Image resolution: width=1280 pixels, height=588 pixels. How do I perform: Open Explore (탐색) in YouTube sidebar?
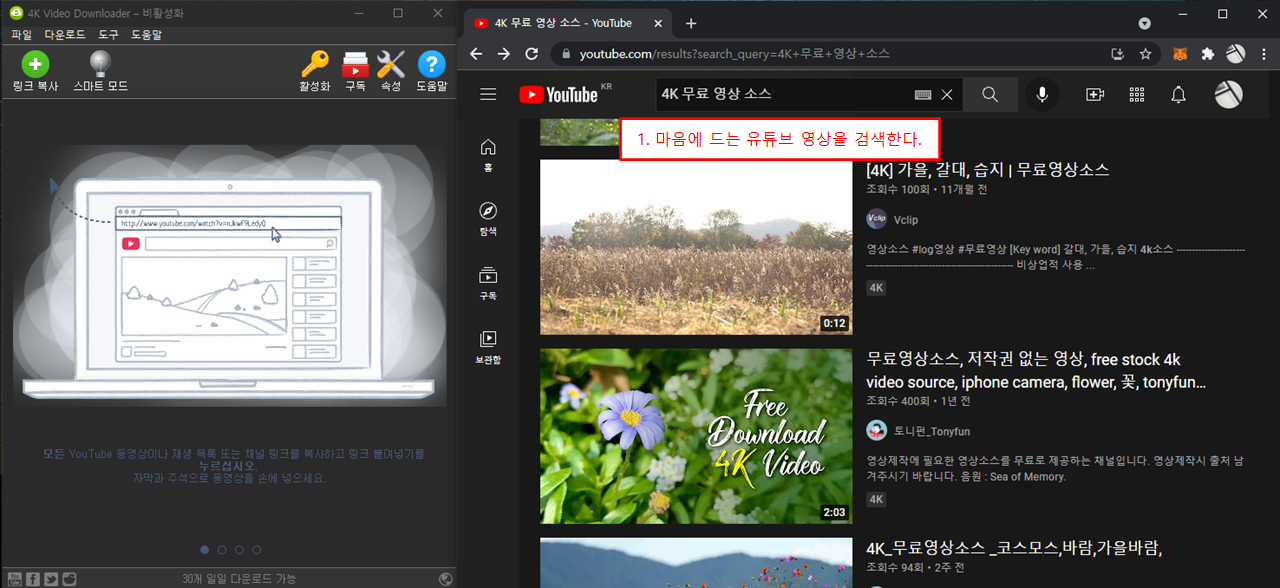pyautogui.click(x=488, y=219)
